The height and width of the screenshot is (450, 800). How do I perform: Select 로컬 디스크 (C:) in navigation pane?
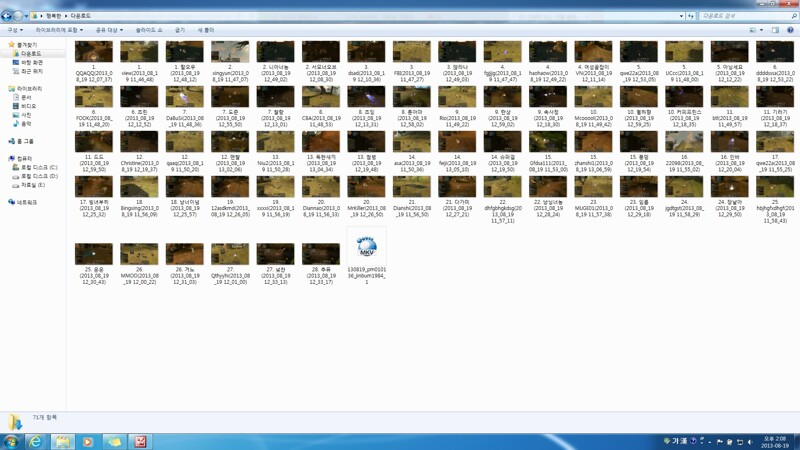click(x=39, y=167)
